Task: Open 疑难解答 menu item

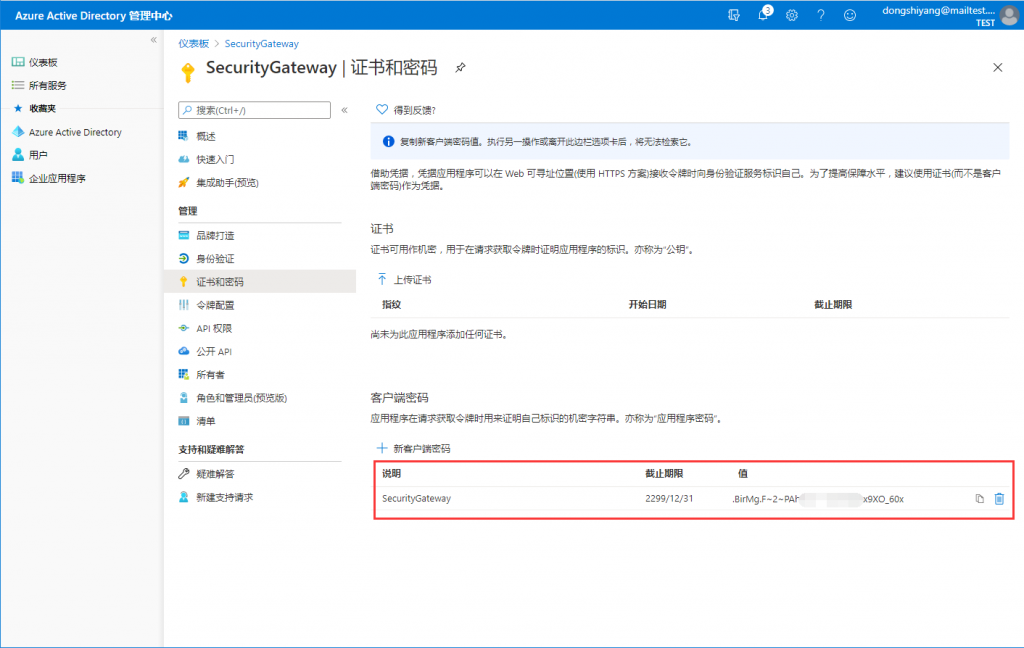Action: click(x=215, y=474)
